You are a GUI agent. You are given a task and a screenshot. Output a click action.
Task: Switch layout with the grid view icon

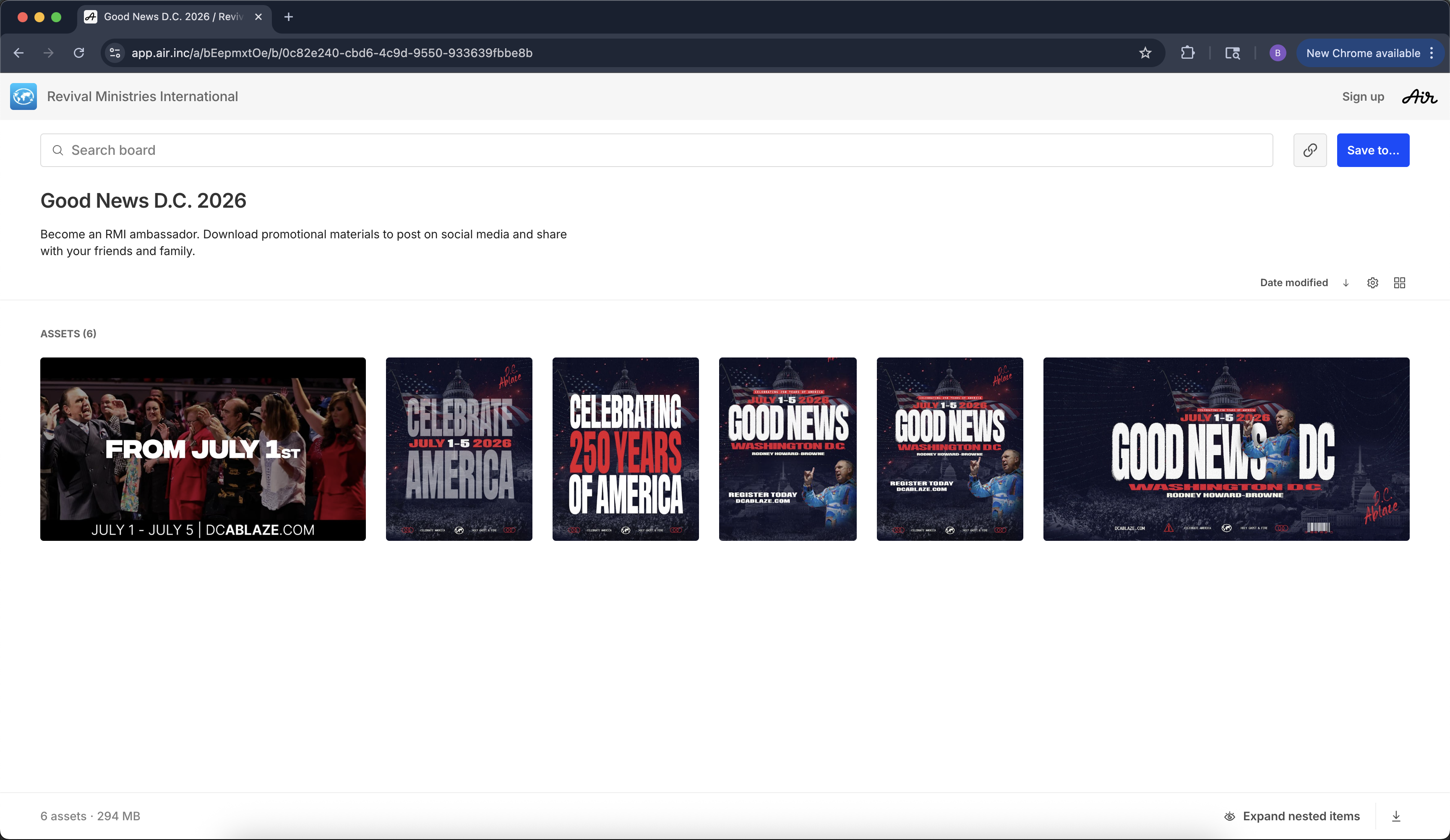click(x=1400, y=282)
